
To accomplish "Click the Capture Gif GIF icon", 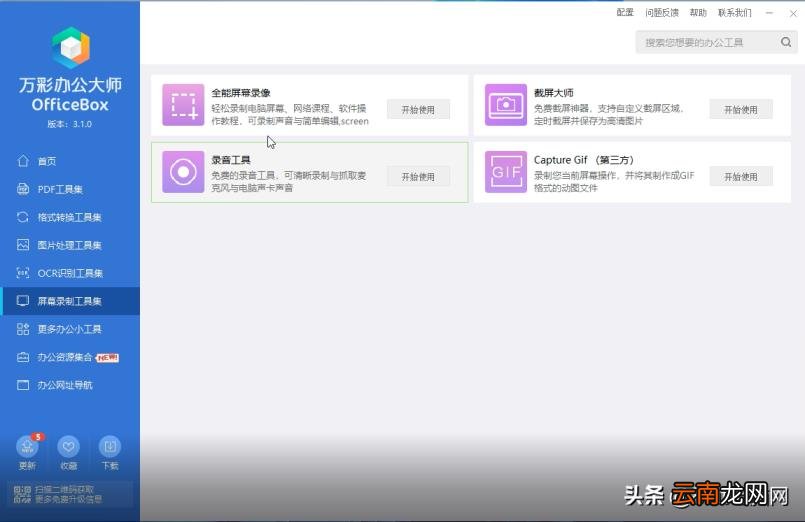I will pos(506,172).
